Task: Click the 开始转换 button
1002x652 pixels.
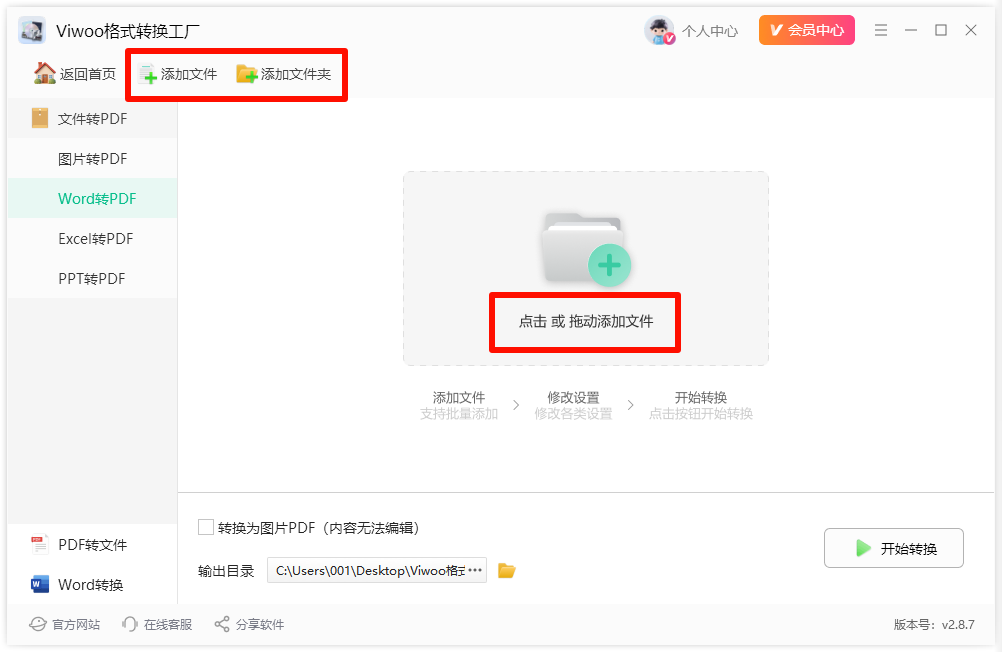Action: click(893, 548)
